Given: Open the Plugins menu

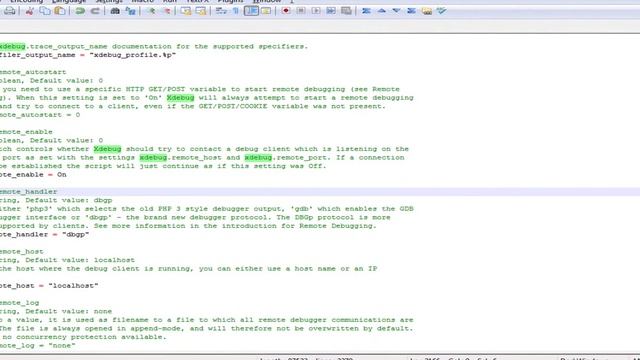Looking at the screenshot, I should (230, 1).
